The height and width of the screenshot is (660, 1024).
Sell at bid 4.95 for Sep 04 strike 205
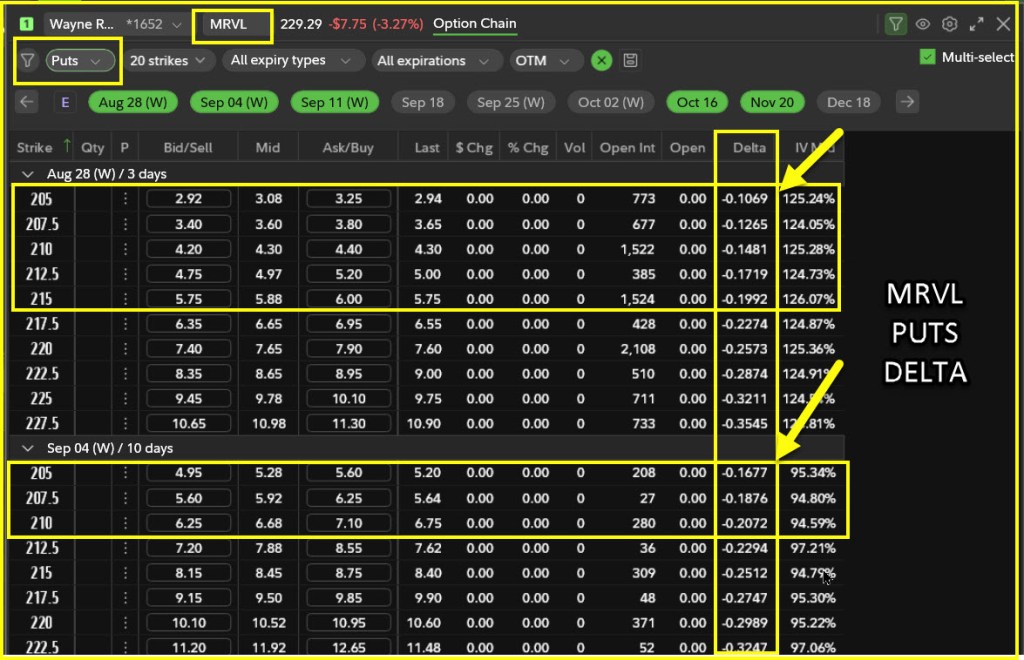coord(188,473)
